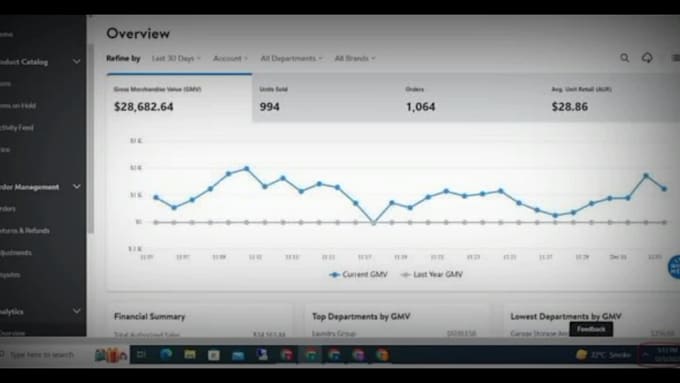
Task: Click the Feedback button
Action: [x=591, y=329]
